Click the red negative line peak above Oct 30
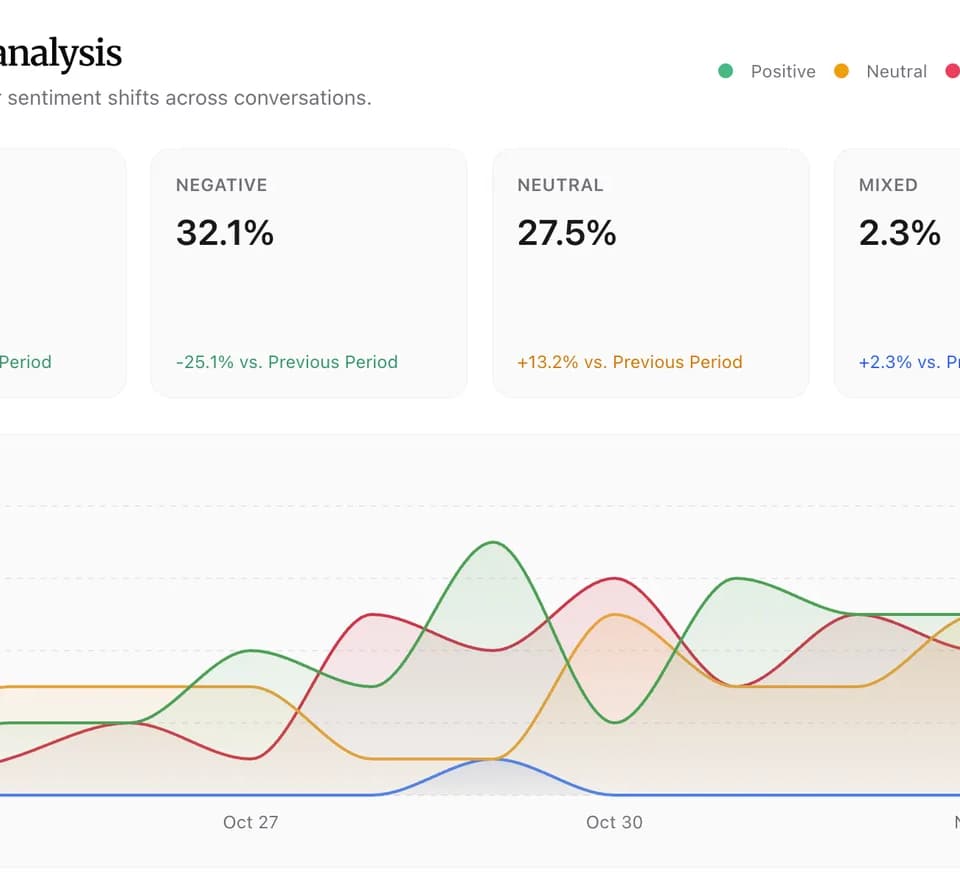 pos(614,578)
